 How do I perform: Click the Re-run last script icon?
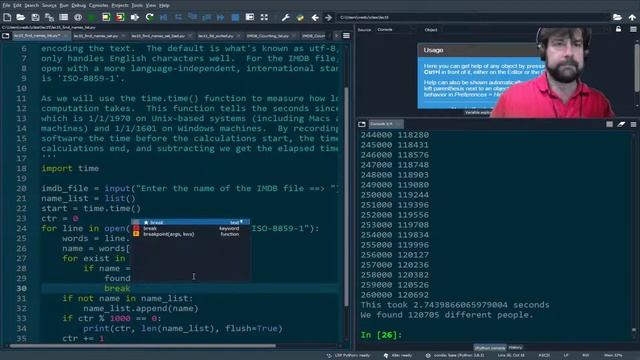[x=149, y=17]
